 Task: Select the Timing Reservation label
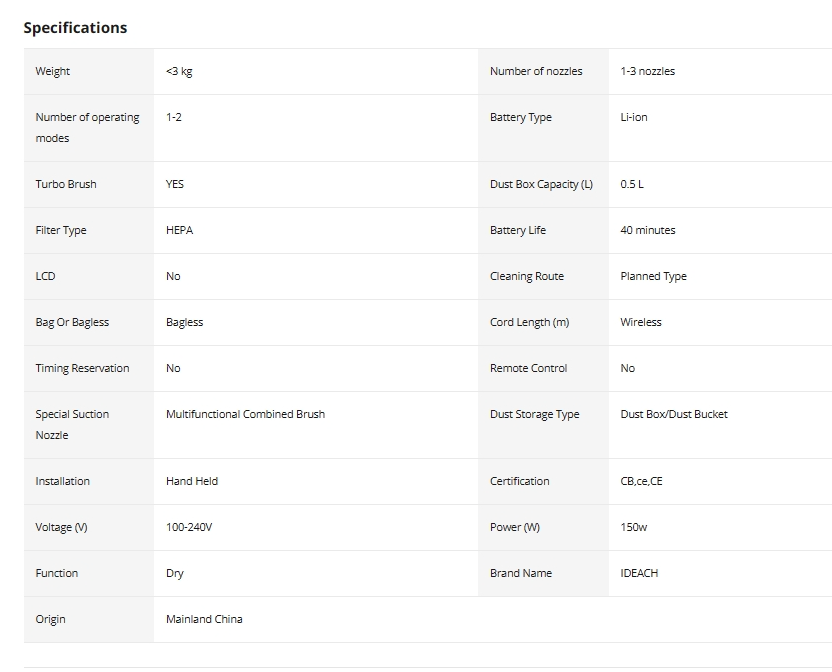click(82, 368)
